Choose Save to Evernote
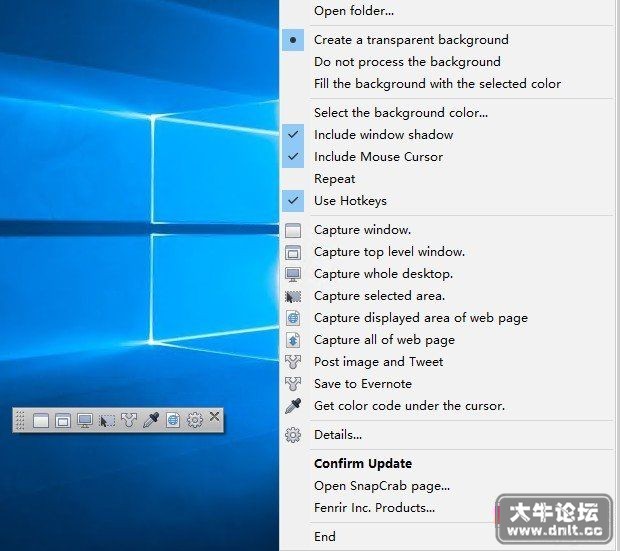Viewport: 620px width, 551px height. (x=447, y=384)
